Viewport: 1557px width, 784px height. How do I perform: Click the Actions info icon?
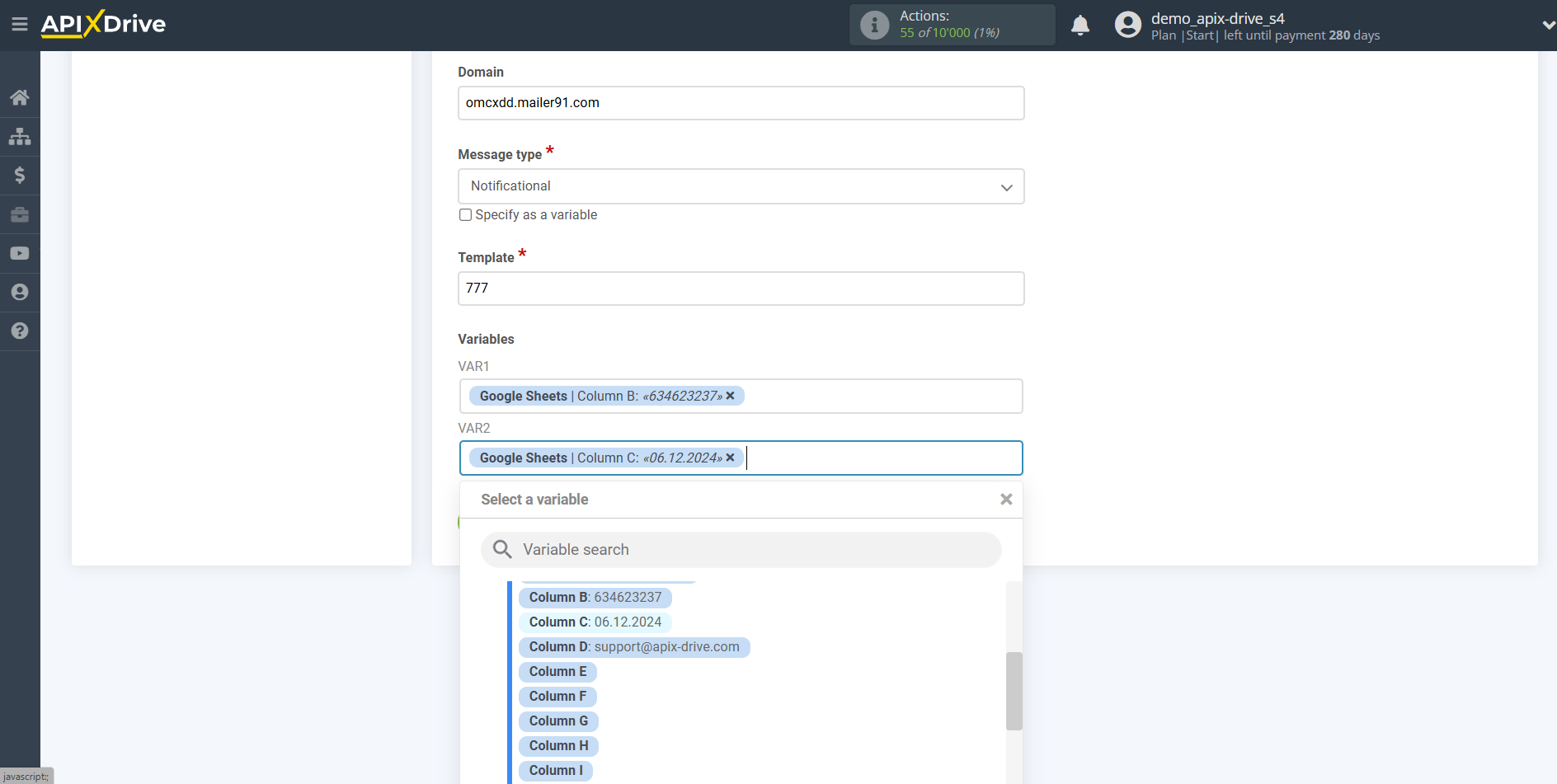[x=875, y=25]
